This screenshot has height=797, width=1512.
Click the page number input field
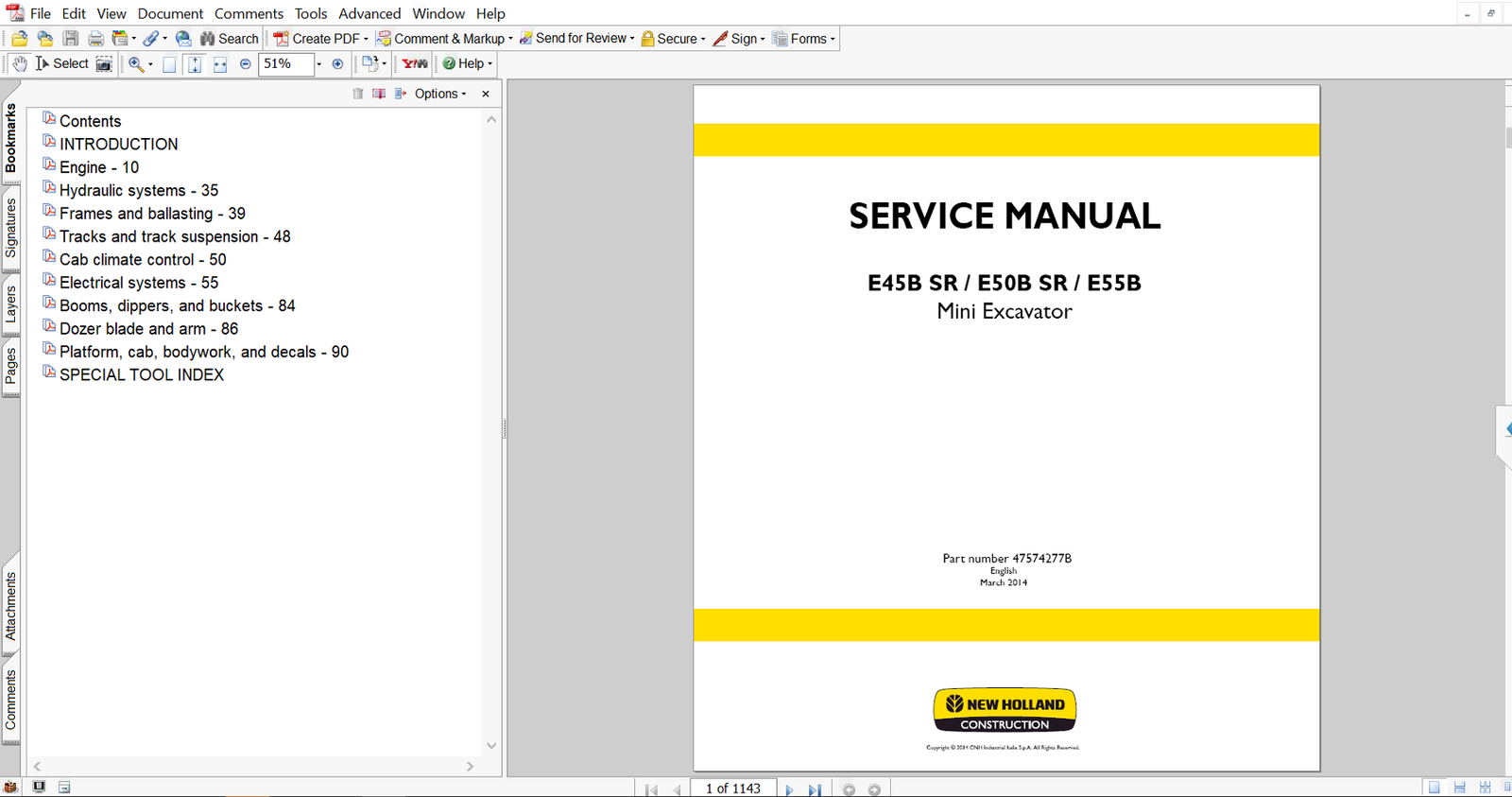point(733,788)
